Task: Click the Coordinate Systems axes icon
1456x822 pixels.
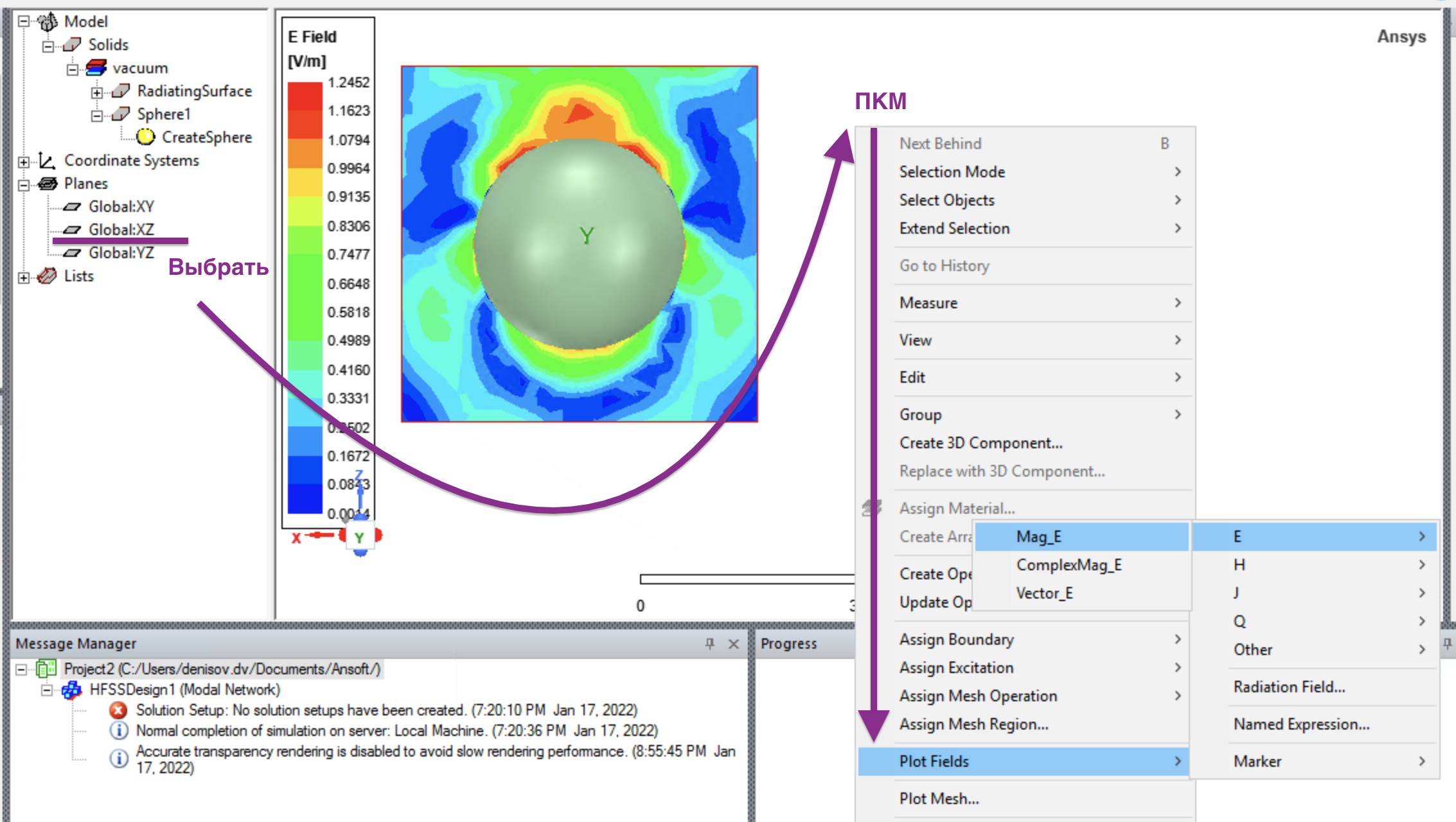Action: pyautogui.click(x=47, y=161)
